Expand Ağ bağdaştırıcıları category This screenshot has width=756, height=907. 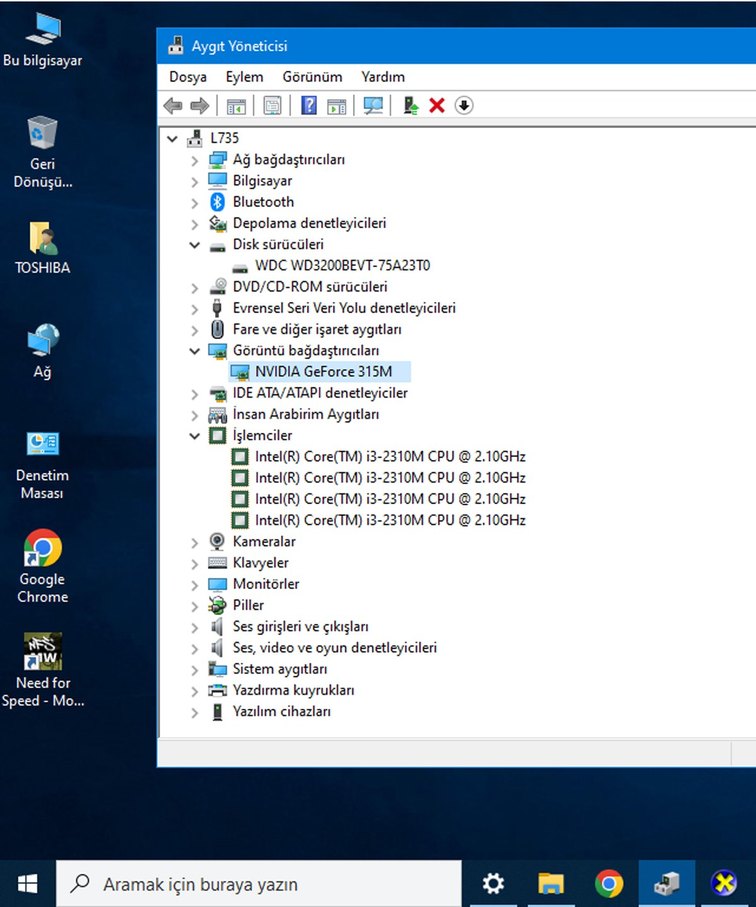click(195, 160)
